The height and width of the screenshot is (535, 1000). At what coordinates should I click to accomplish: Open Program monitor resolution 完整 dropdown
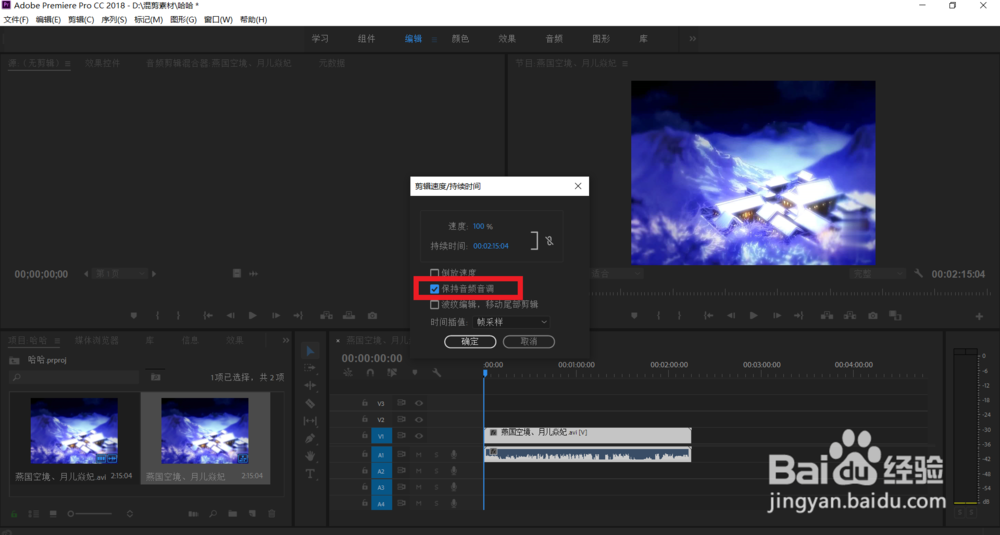877,274
